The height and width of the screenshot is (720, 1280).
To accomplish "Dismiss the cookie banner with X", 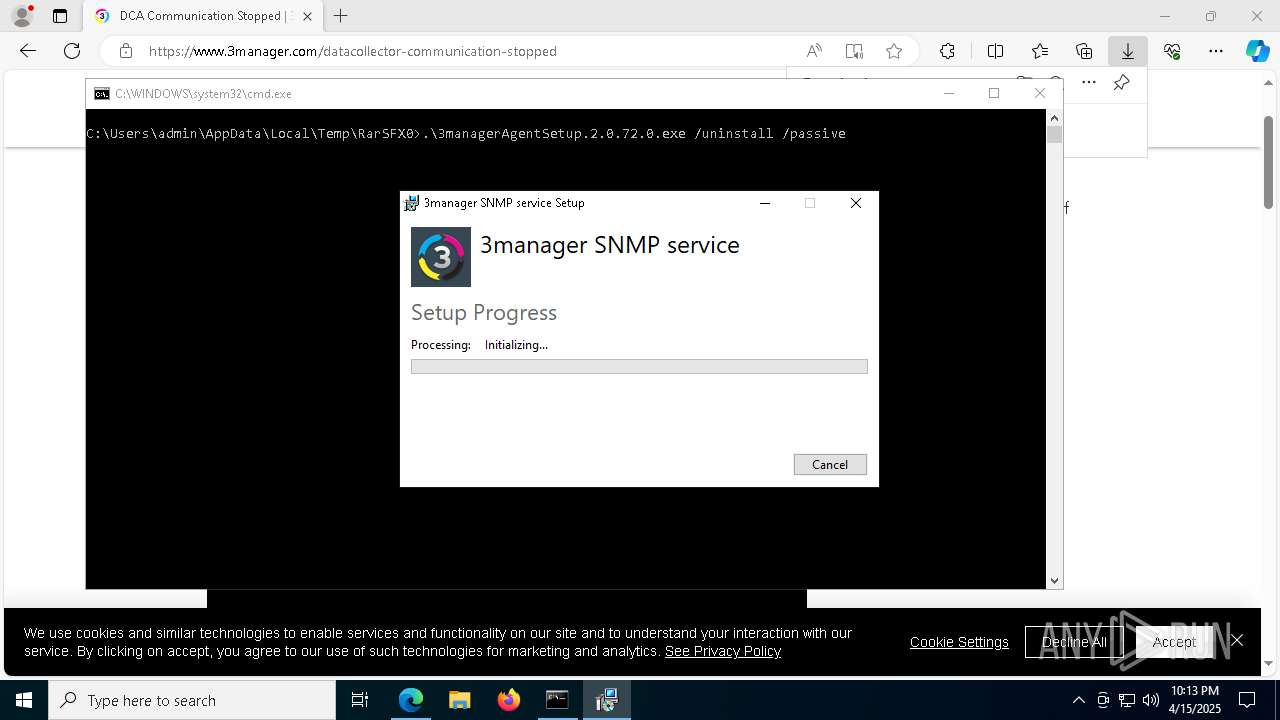I will (x=1237, y=641).
